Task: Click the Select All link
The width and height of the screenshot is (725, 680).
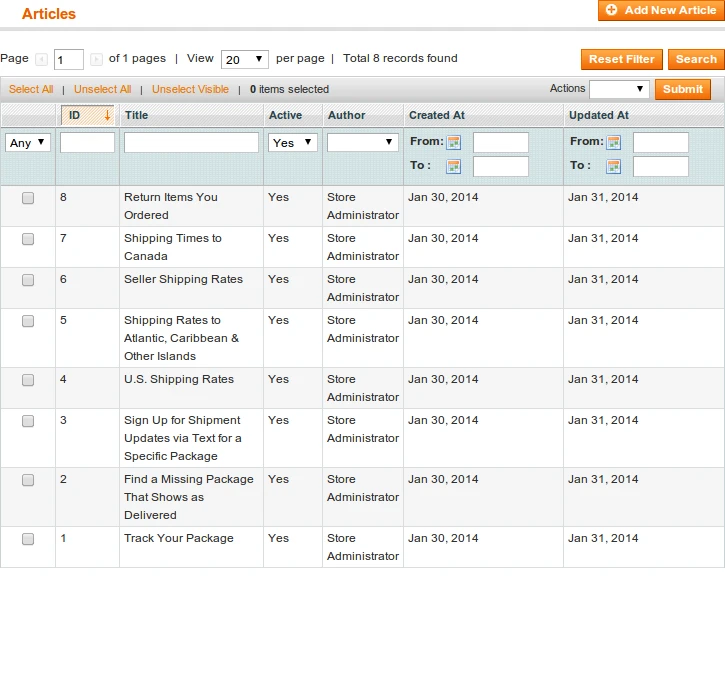Action: pyautogui.click(x=31, y=90)
